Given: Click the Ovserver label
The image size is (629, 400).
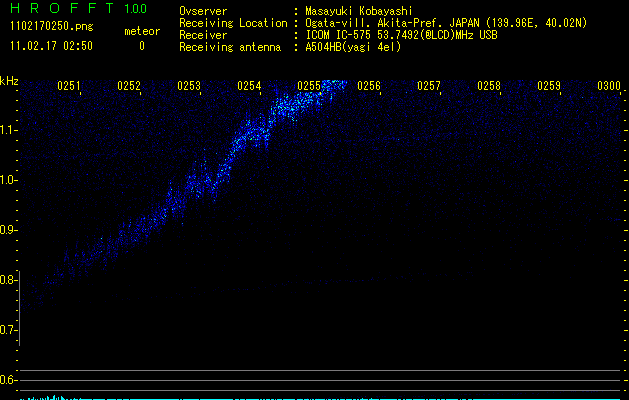Looking at the screenshot, I should [x=203, y=11].
